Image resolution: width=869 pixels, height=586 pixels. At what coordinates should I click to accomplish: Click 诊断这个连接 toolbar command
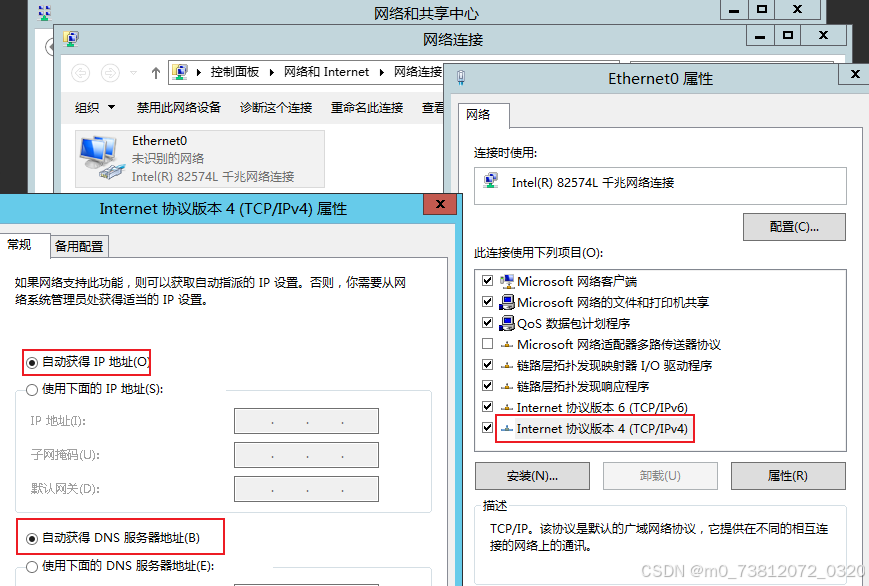pos(276,108)
